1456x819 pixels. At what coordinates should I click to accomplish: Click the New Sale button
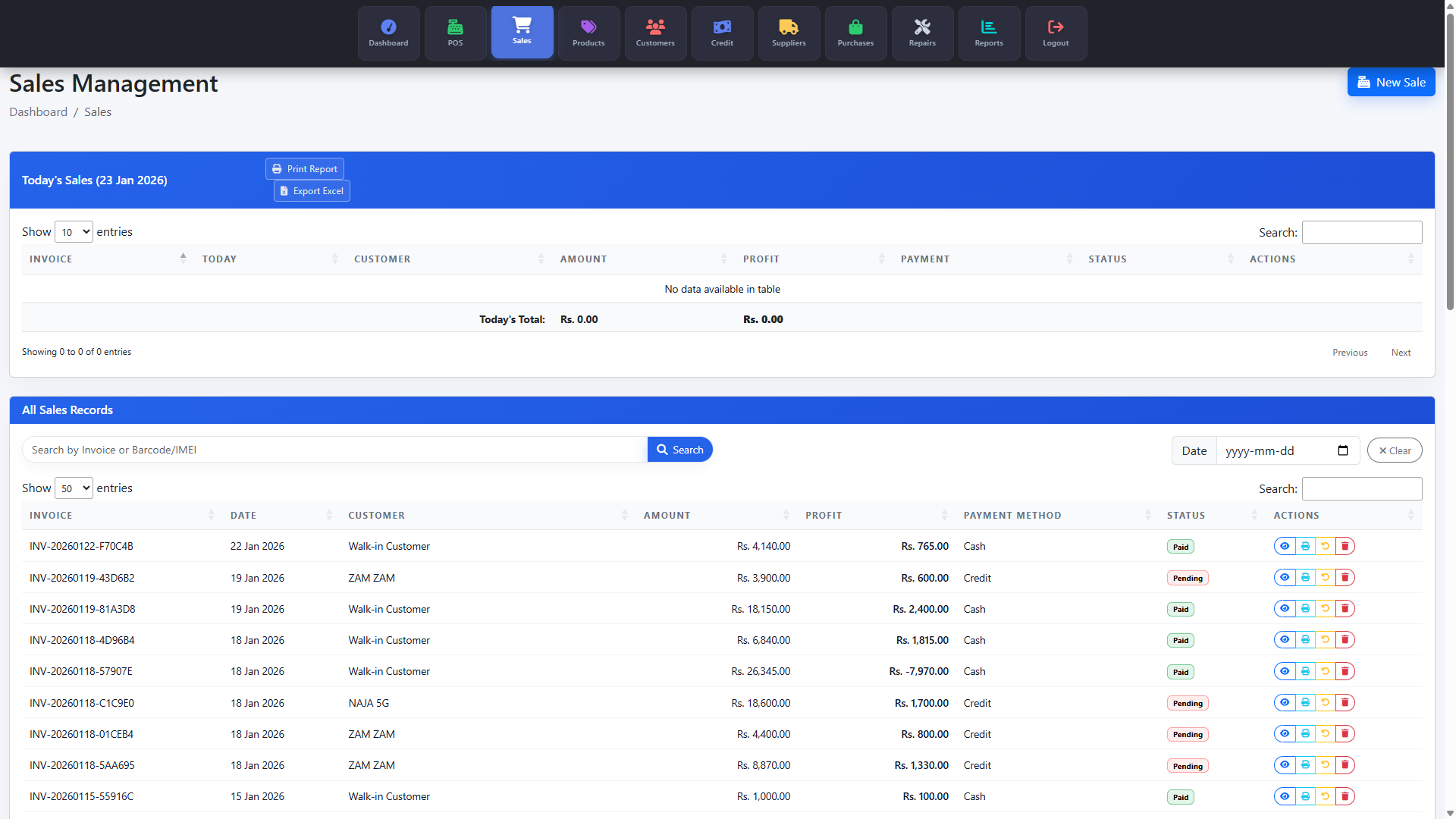click(x=1391, y=82)
